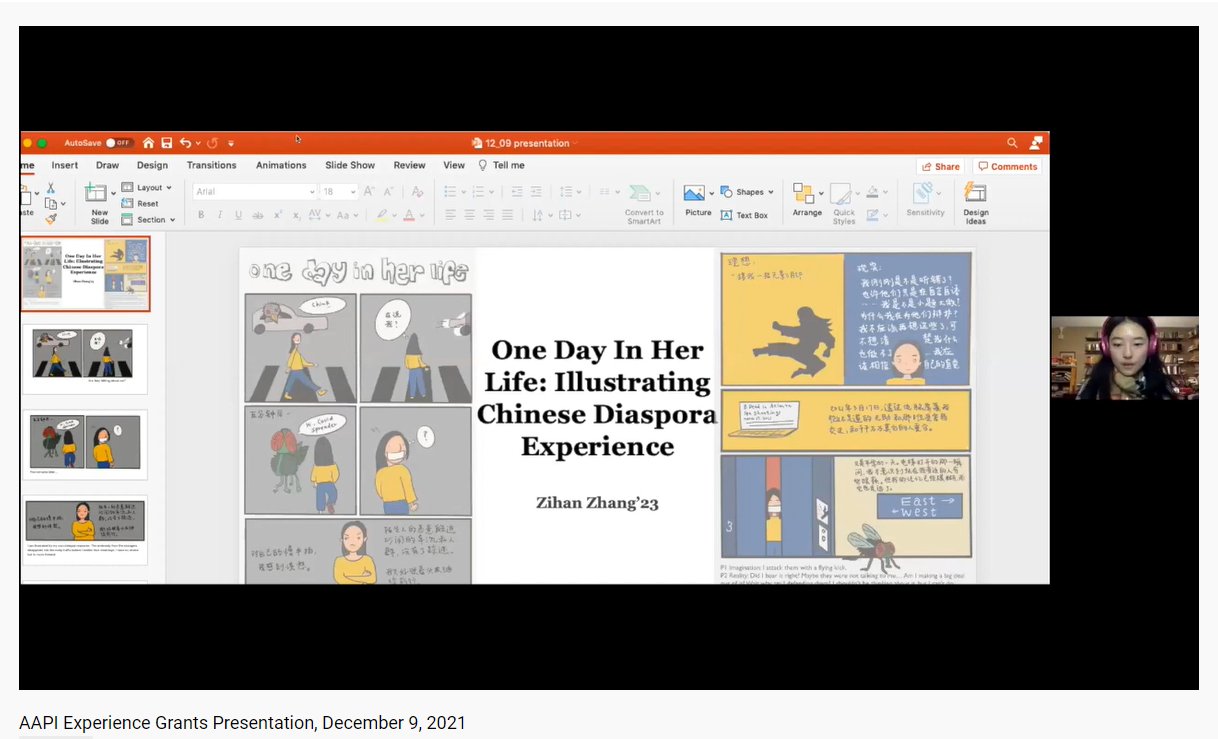Click Decrease Font Size icon
This screenshot has height=739, width=1218.
[388, 191]
